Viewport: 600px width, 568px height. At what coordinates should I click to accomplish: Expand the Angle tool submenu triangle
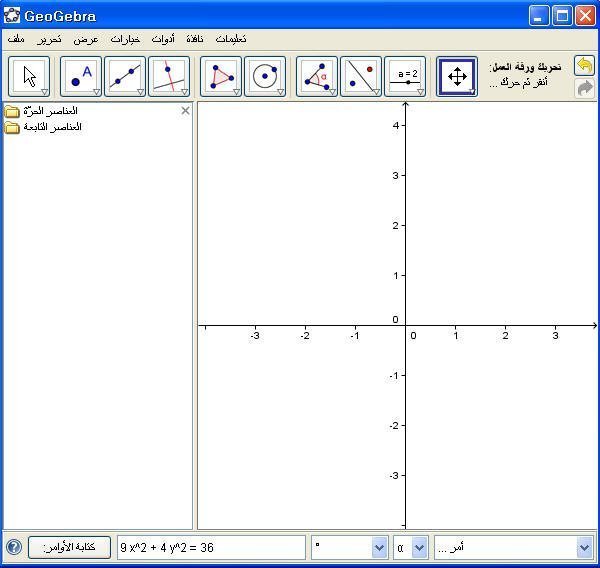click(333, 92)
